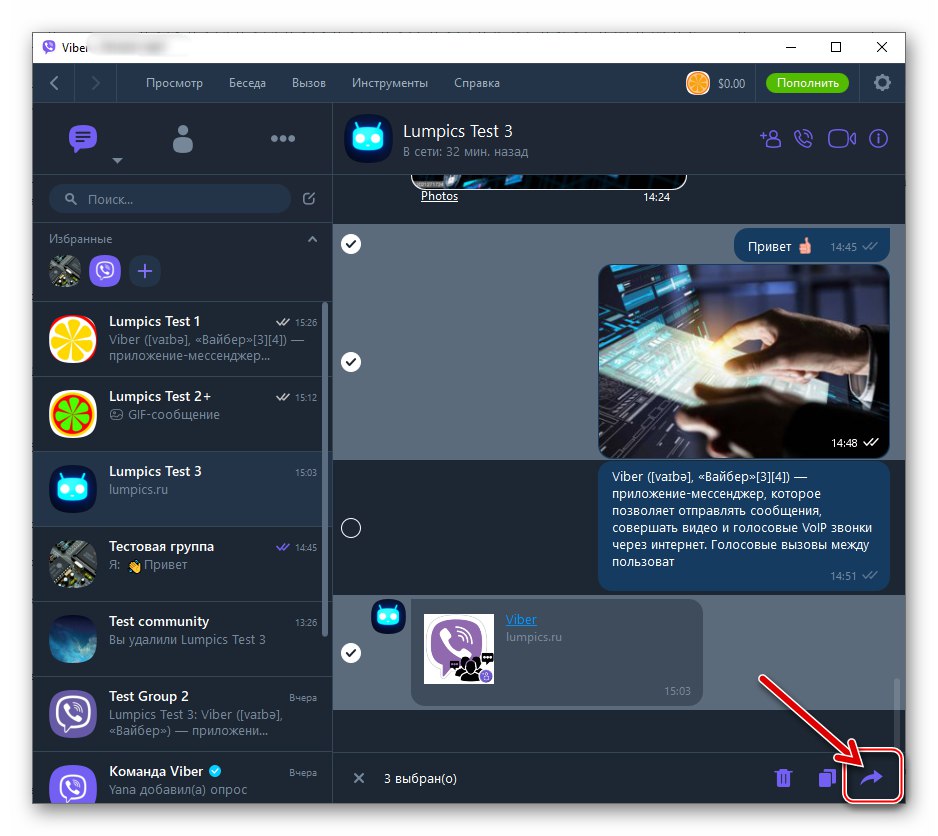This screenshot has height=836, width=938.
Task: Click the conversation scrollbar
Action: pyautogui.click(x=896, y=712)
